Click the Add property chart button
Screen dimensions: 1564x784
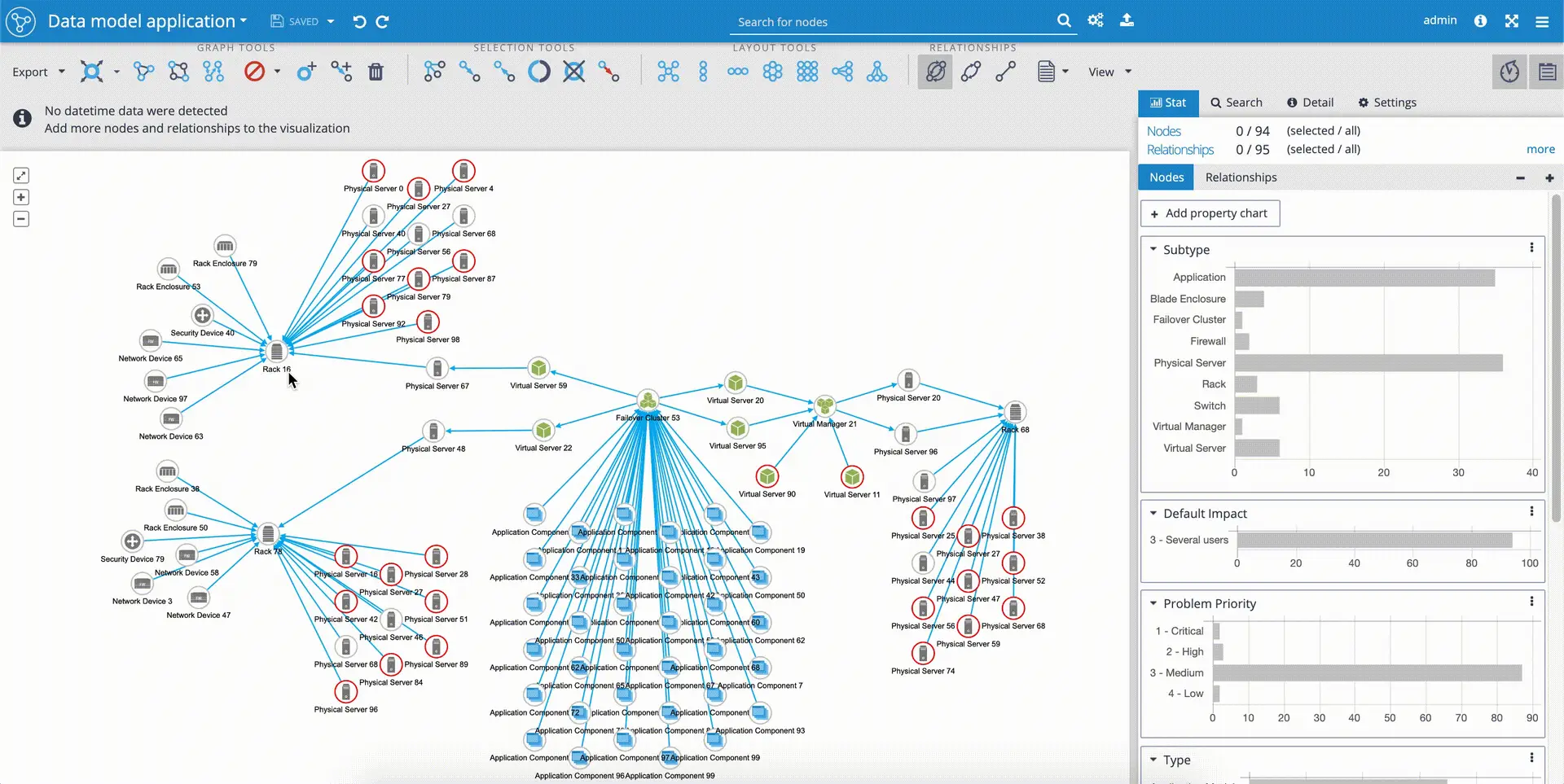coord(1210,213)
